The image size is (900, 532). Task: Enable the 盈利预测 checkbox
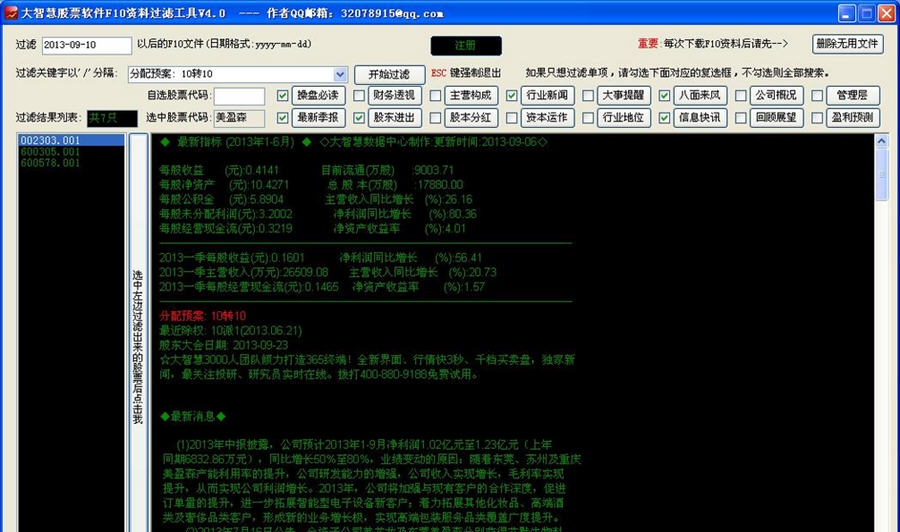pos(817,118)
